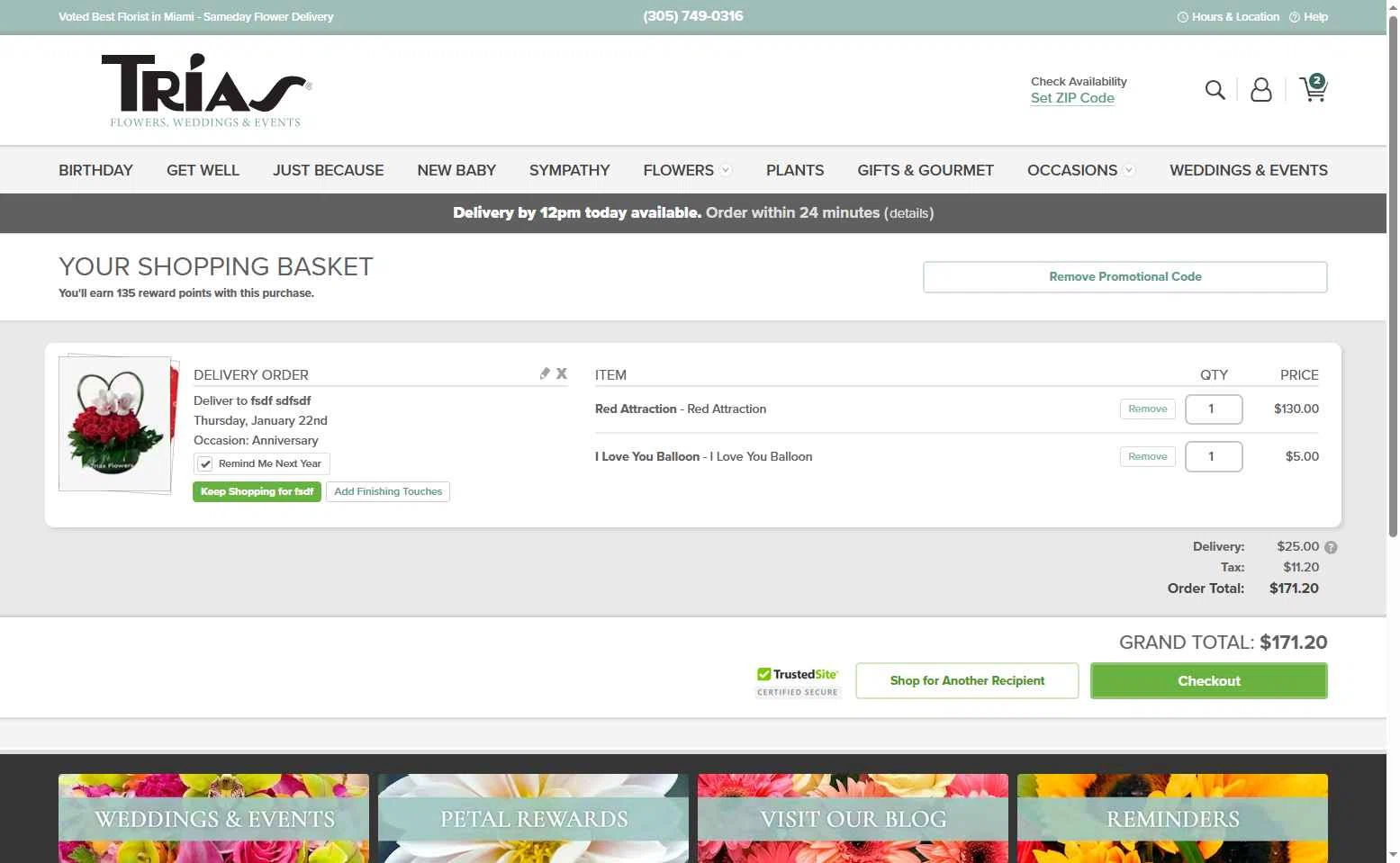The height and width of the screenshot is (863, 1400).
Task: Open Gifts & Gourmet category
Action: pos(926,170)
